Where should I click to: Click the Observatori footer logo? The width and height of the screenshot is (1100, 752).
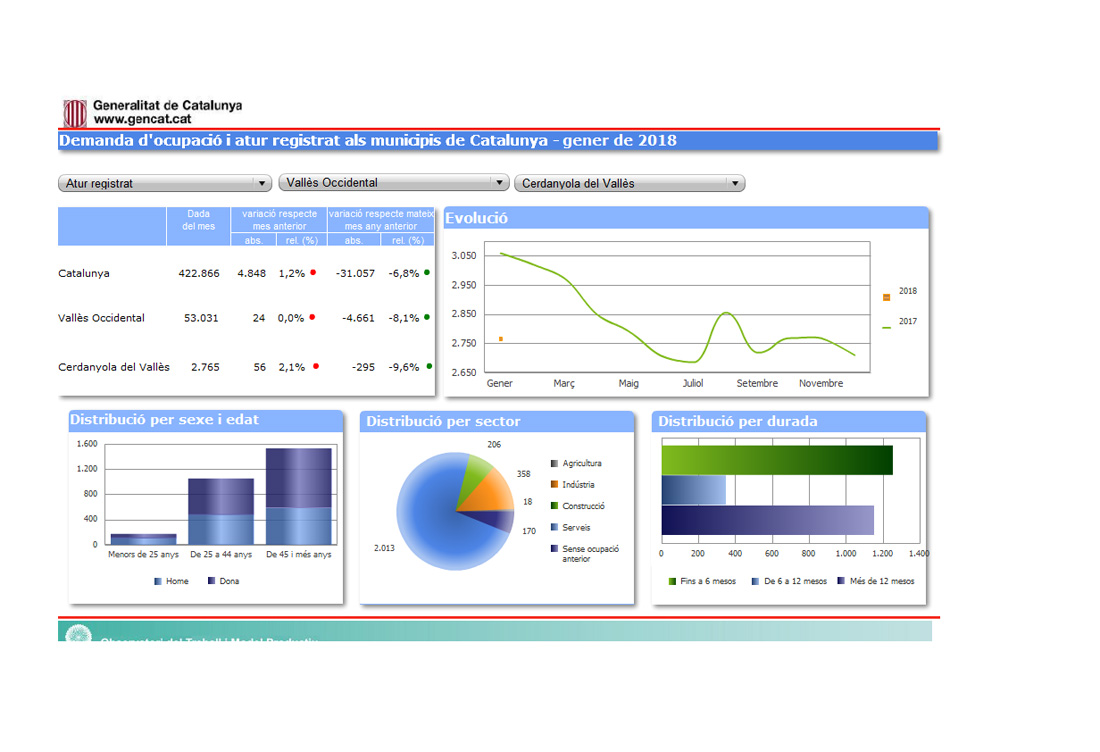click(79, 633)
